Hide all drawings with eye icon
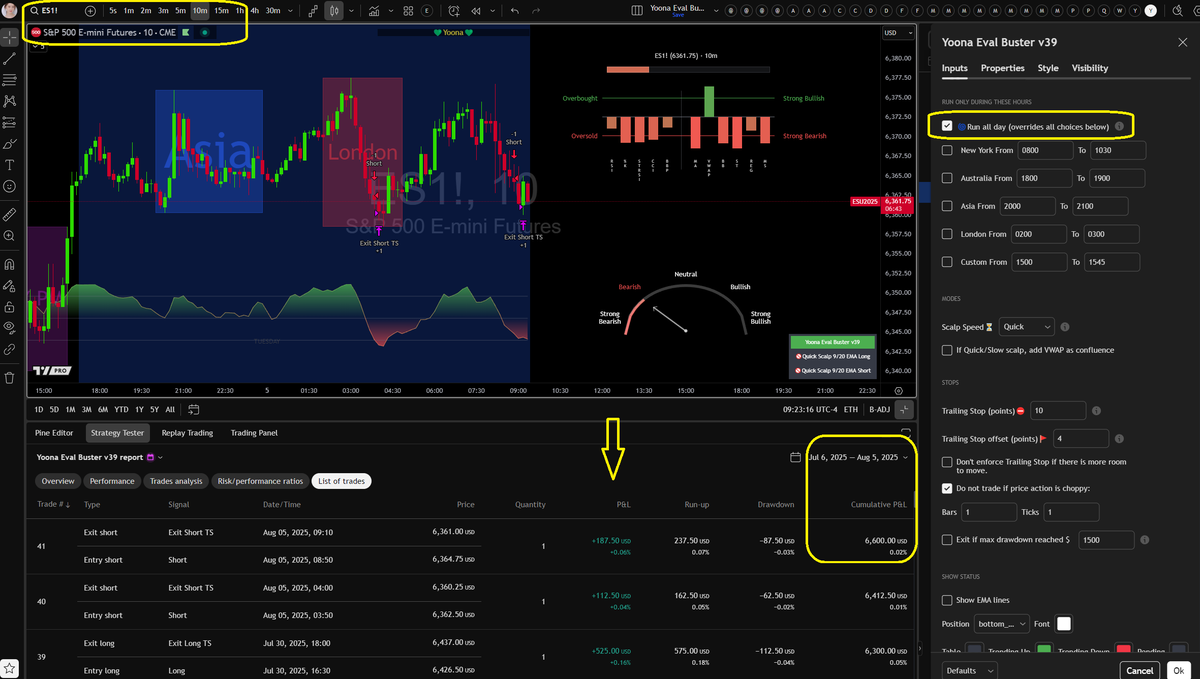Screen dimensions: 1200x679 tap(9, 327)
